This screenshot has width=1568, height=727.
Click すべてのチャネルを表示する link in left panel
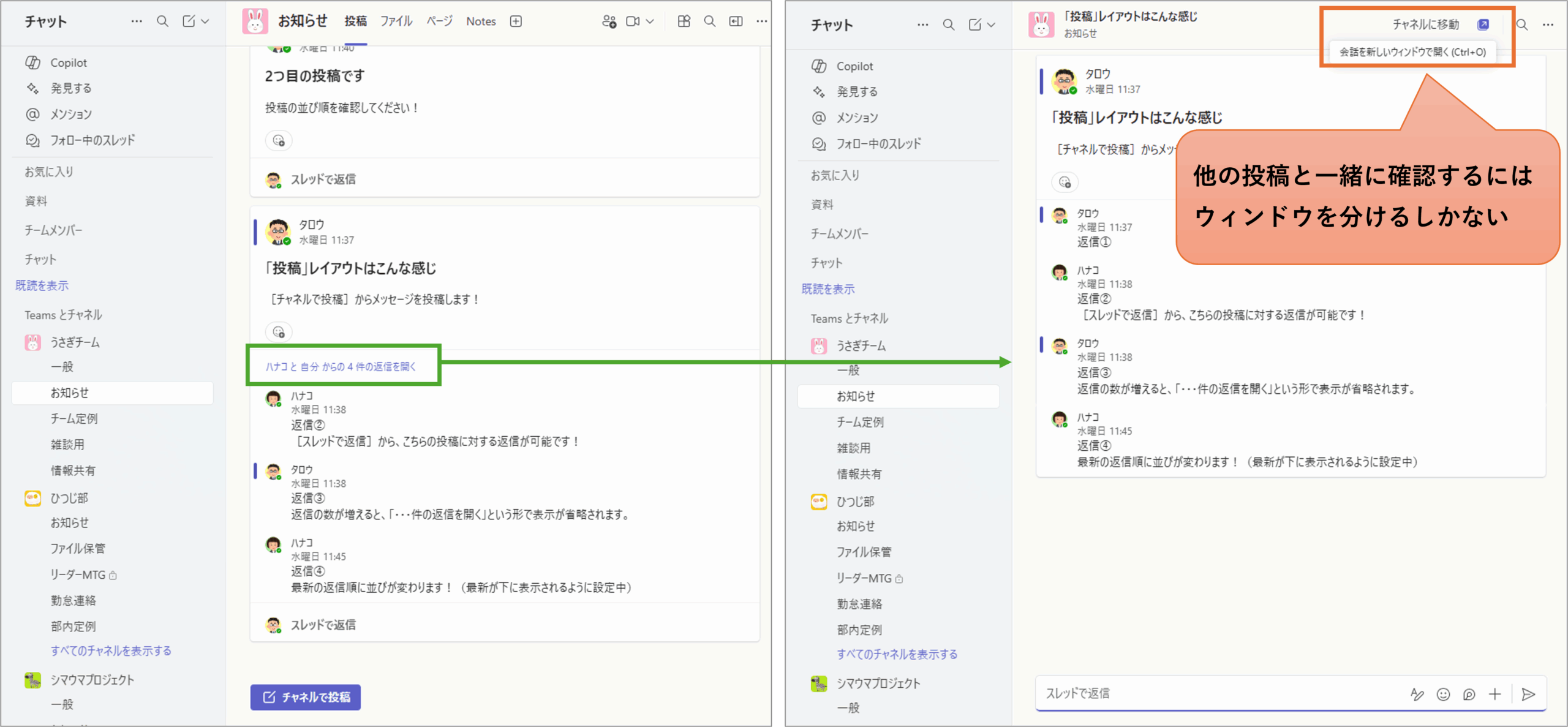pos(110,650)
